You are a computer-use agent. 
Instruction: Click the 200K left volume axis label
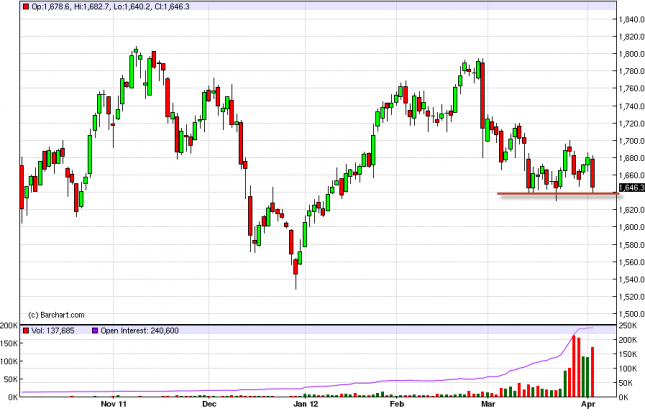coord(9,326)
